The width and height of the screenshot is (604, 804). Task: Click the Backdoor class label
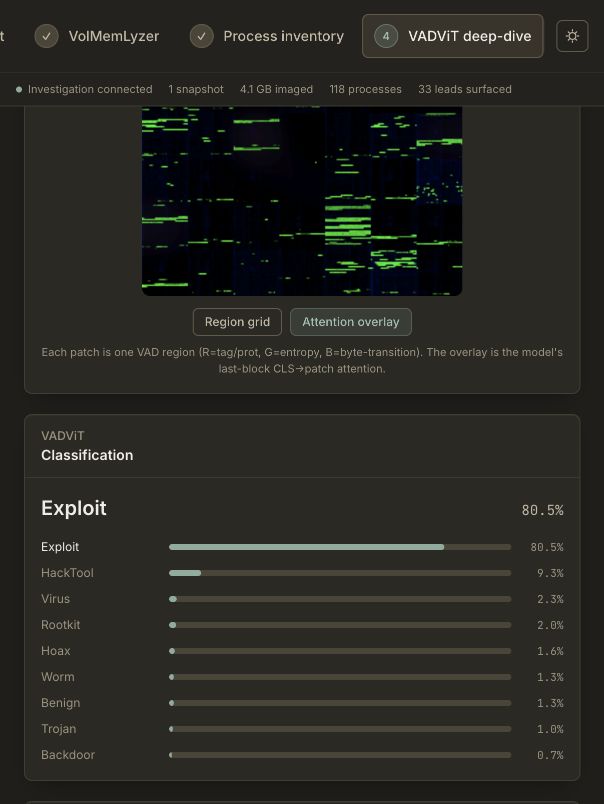tap(68, 755)
